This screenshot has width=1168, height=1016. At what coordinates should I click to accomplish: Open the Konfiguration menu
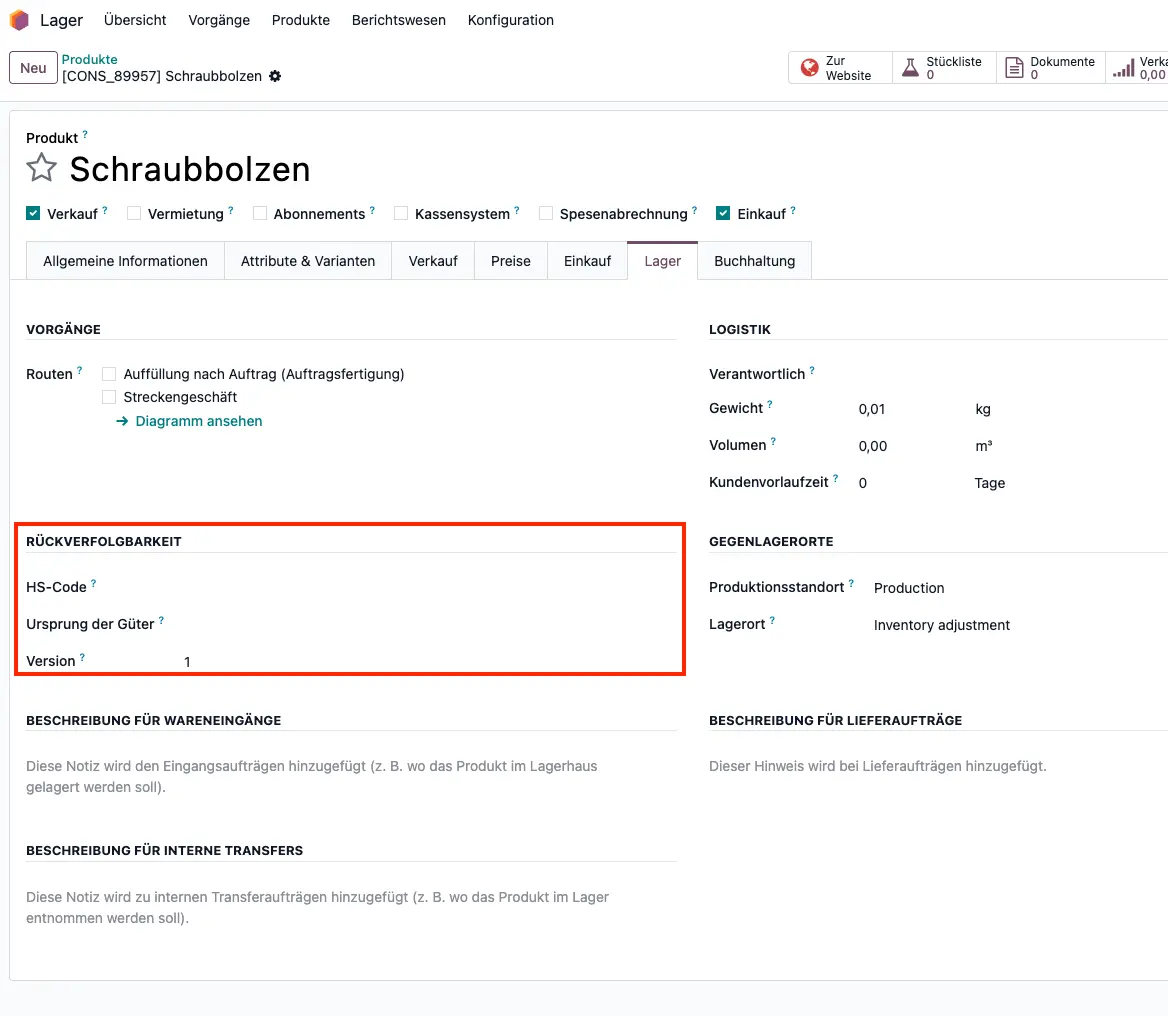pos(510,19)
